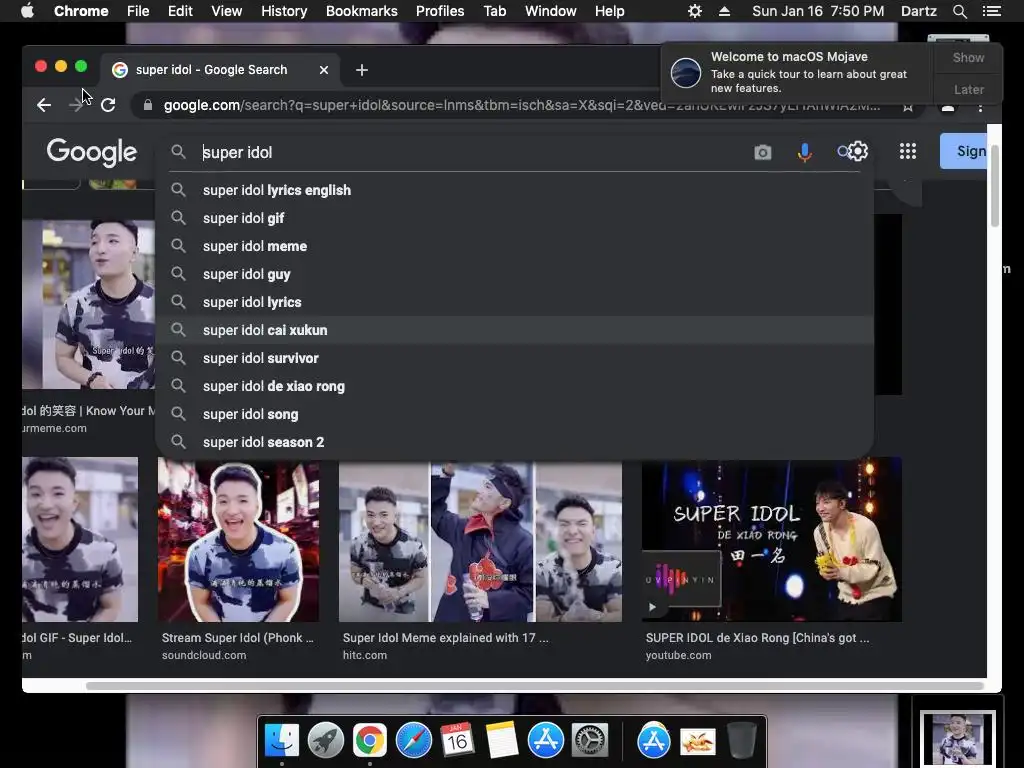Open the Super Idol Meme explained hitc.com image
The height and width of the screenshot is (768, 1024).
click(480, 540)
